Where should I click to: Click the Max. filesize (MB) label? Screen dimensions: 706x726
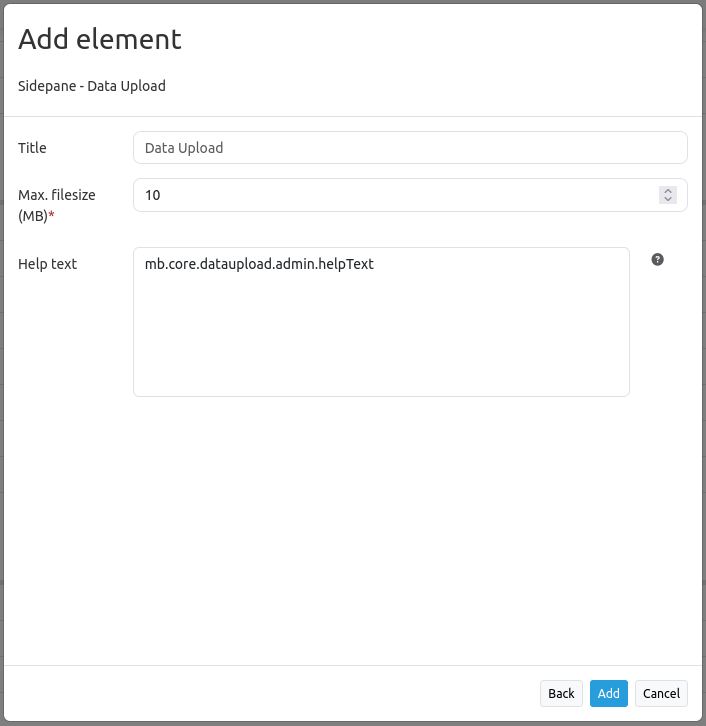56,196
